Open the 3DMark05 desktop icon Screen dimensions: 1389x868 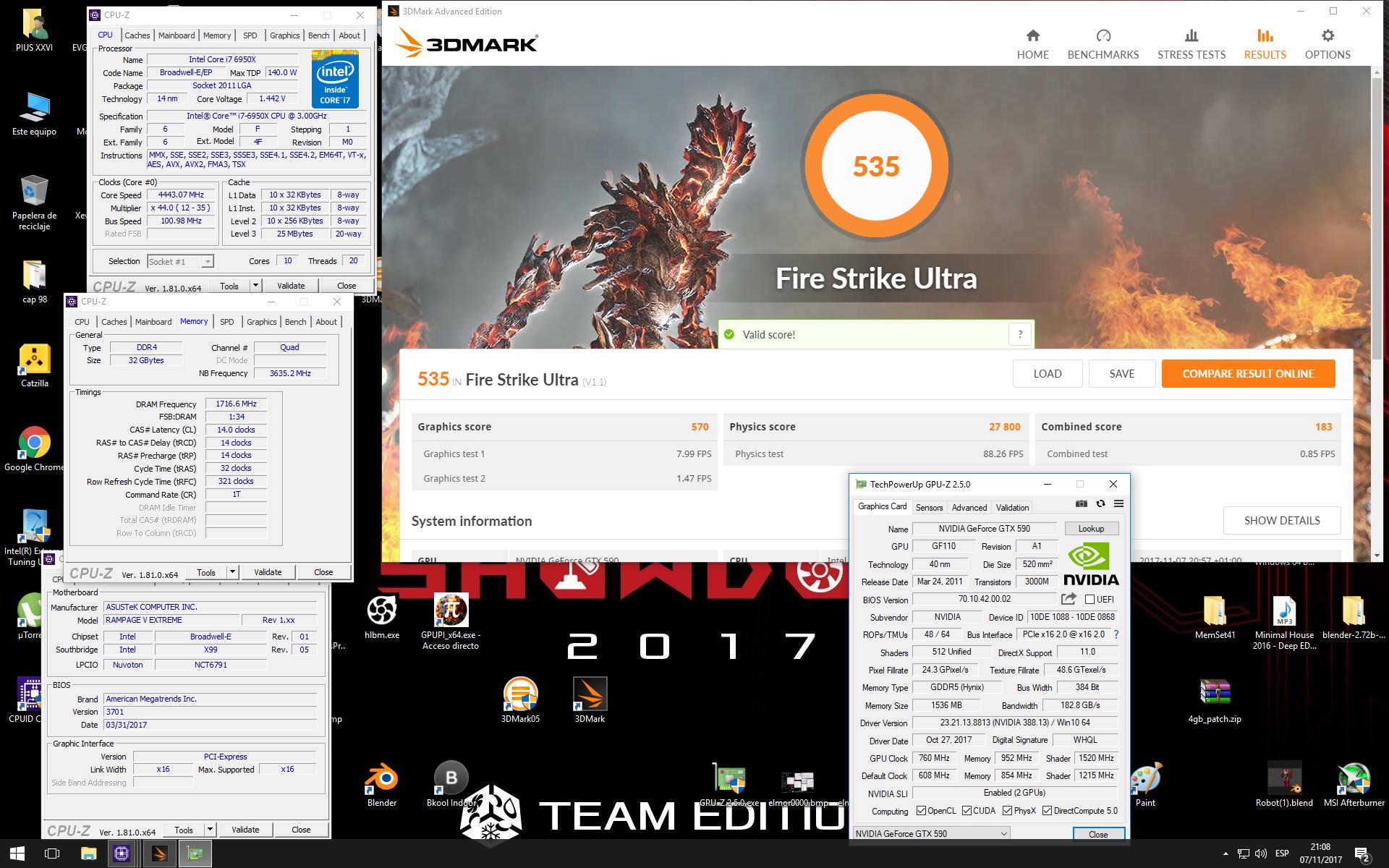pyautogui.click(x=520, y=700)
